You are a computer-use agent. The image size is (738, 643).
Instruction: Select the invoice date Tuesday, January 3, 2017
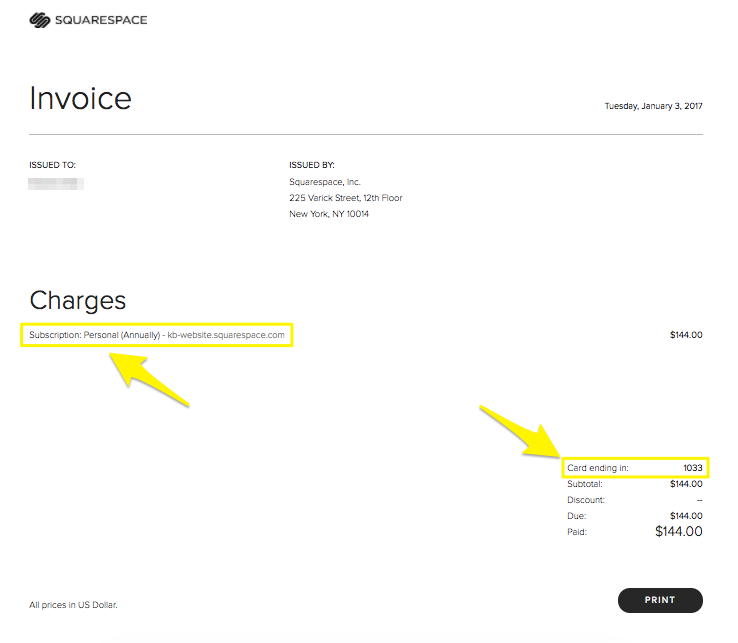[653, 106]
